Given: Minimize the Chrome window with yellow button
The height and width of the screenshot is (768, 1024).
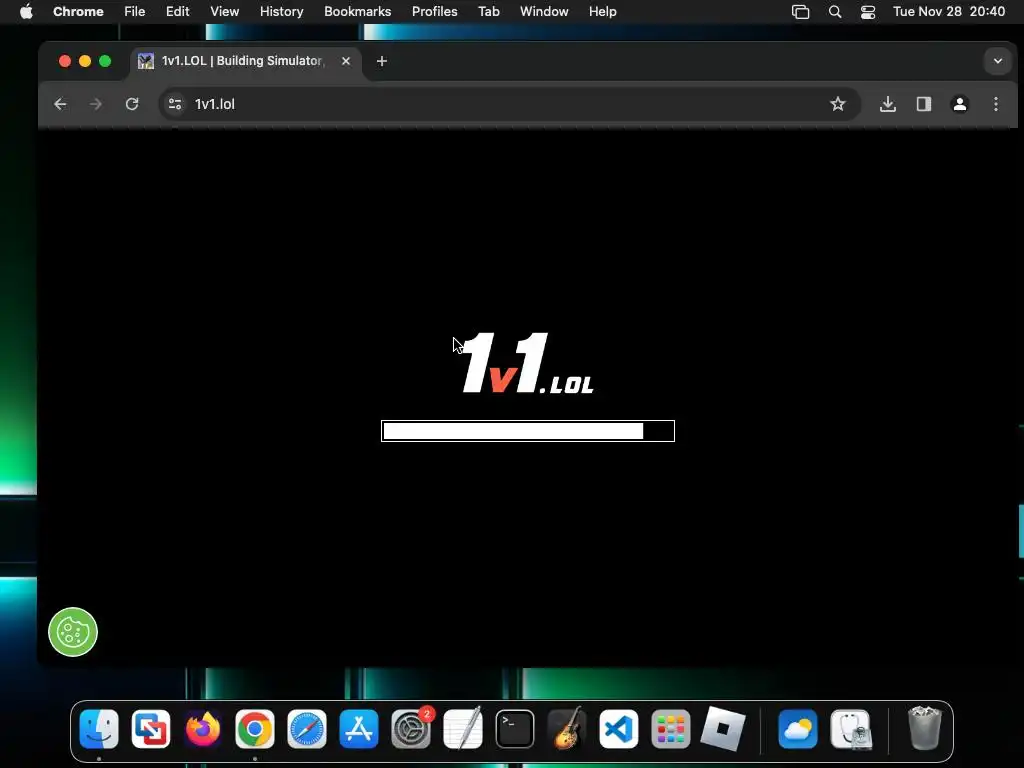Looking at the screenshot, I should pyautogui.click(x=85, y=61).
